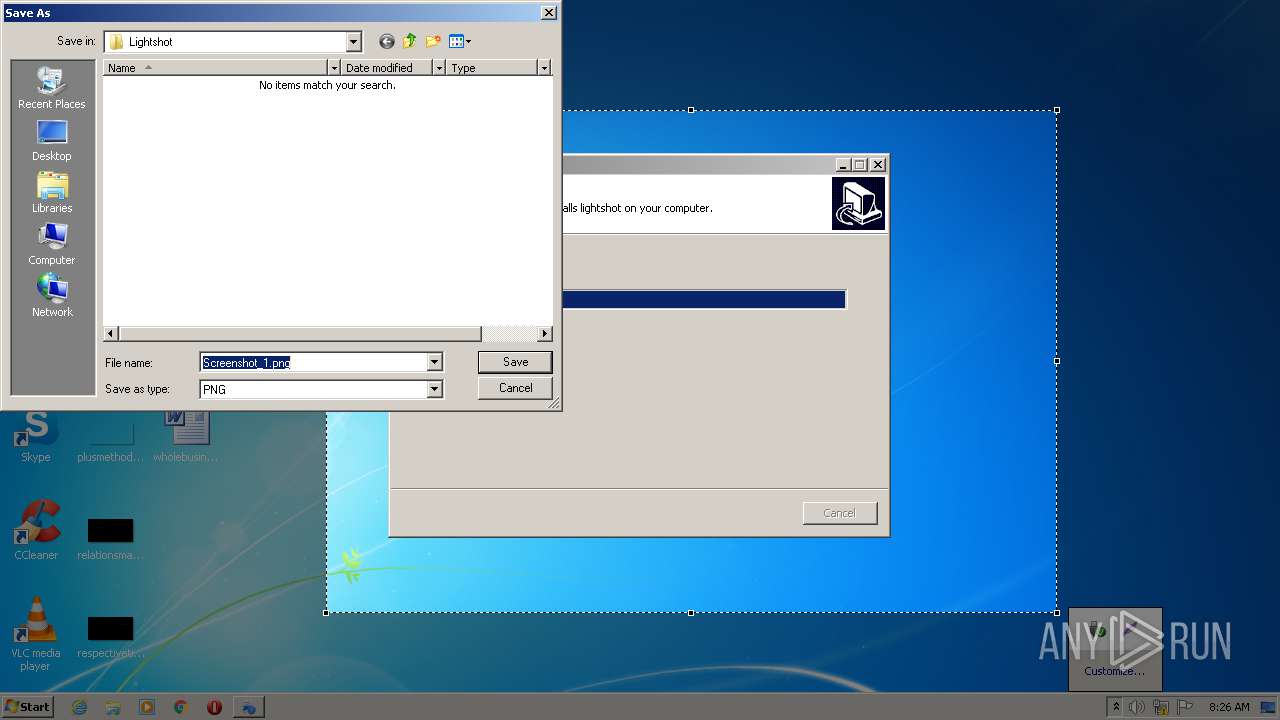The image size is (1280, 720).
Task: Click the horizontal scrollbar thumb
Action: [299, 334]
